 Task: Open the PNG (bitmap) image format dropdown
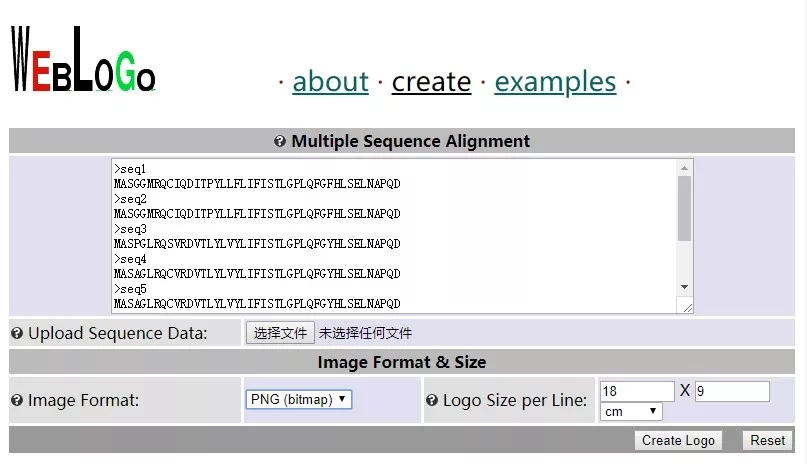(299, 400)
